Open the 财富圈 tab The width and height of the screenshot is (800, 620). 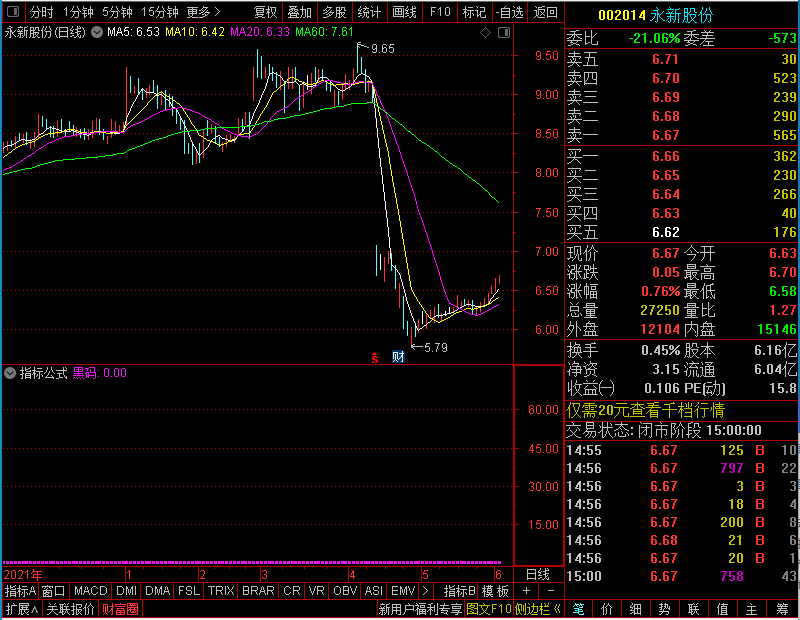(x=120, y=609)
